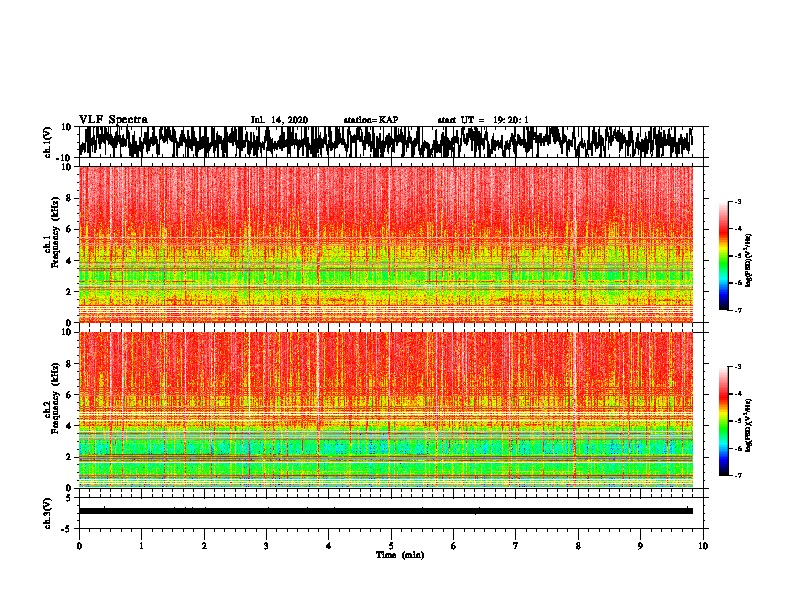Viewport: 792px width, 612px height.
Task: Click time axis tick label "2"
Action: pyautogui.click(x=204, y=546)
